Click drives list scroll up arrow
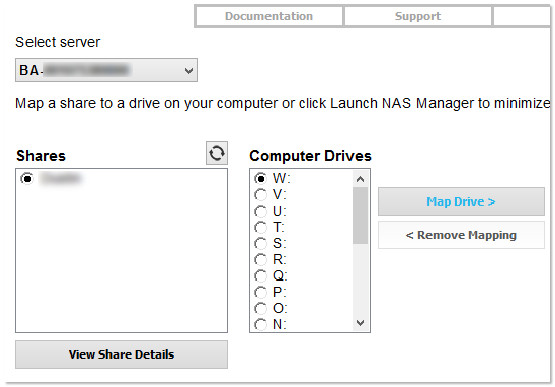The height and width of the screenshot is (387, 555). [x=361, y=179]
